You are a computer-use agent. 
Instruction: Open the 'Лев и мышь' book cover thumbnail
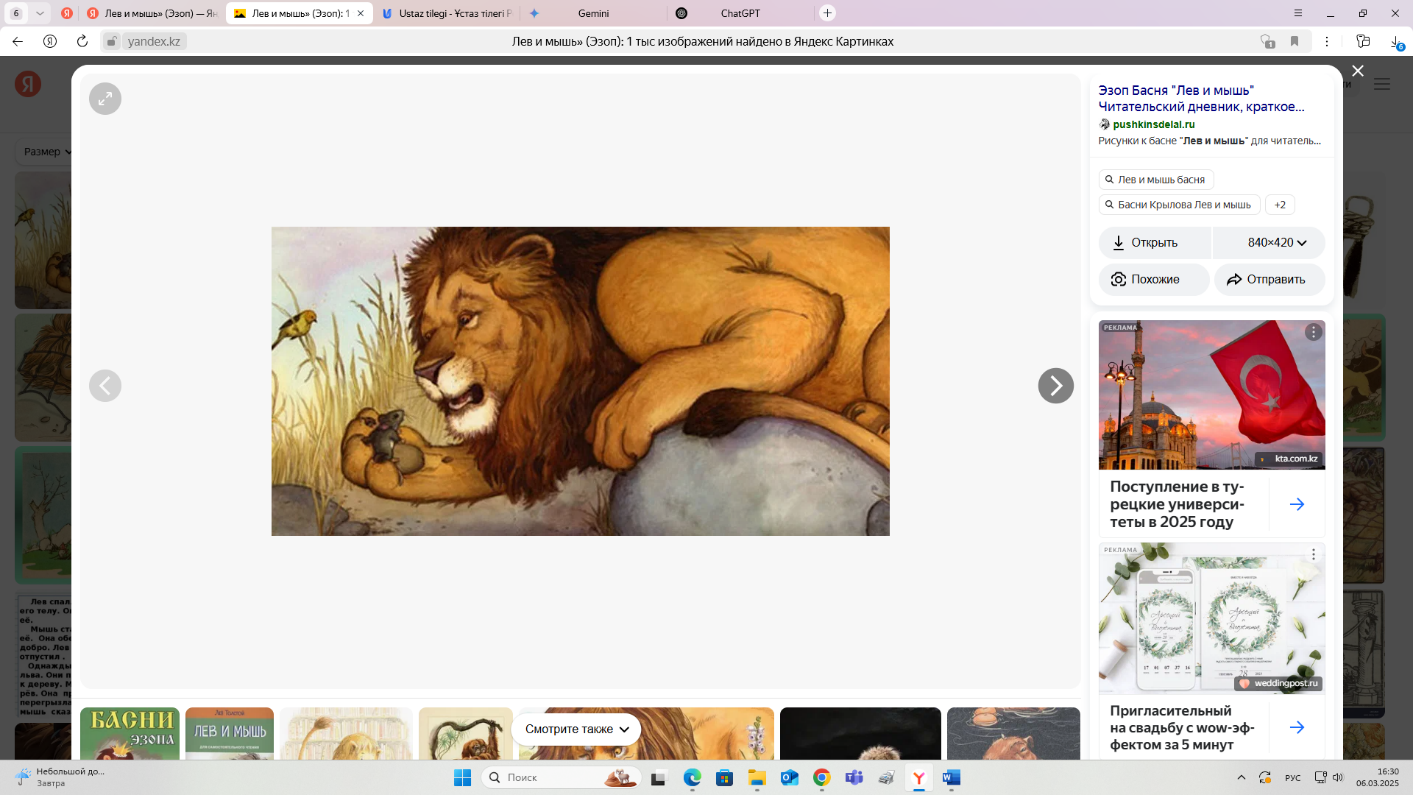pos(229,733)
